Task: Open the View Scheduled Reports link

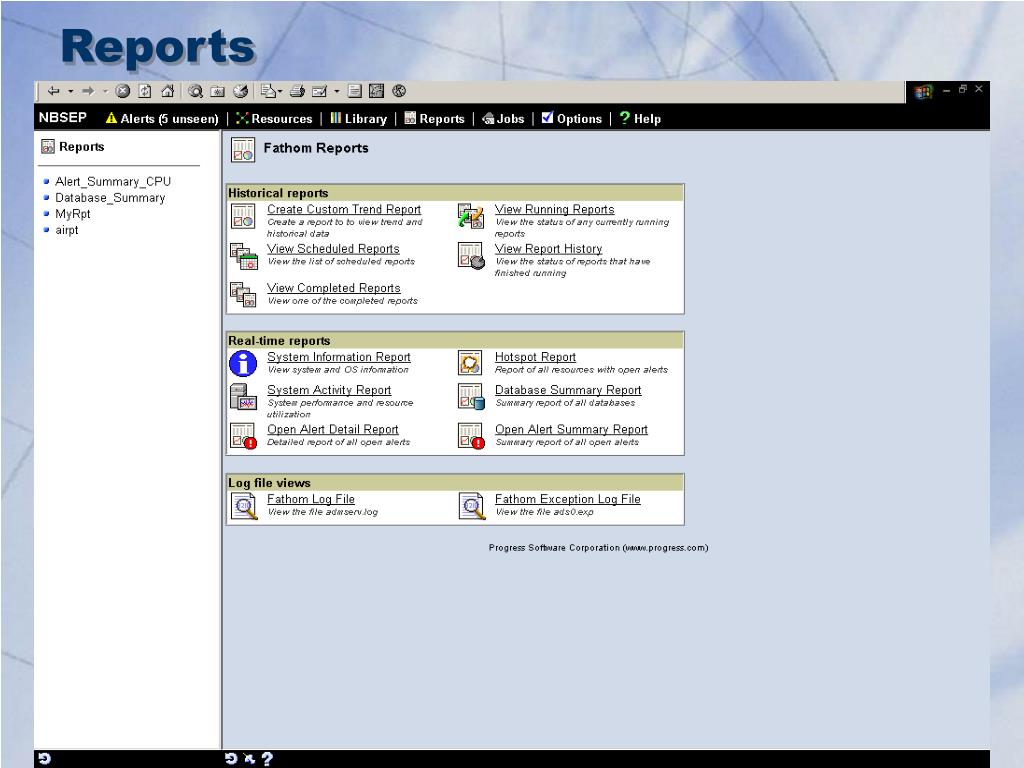Action: tap(333, 249)
